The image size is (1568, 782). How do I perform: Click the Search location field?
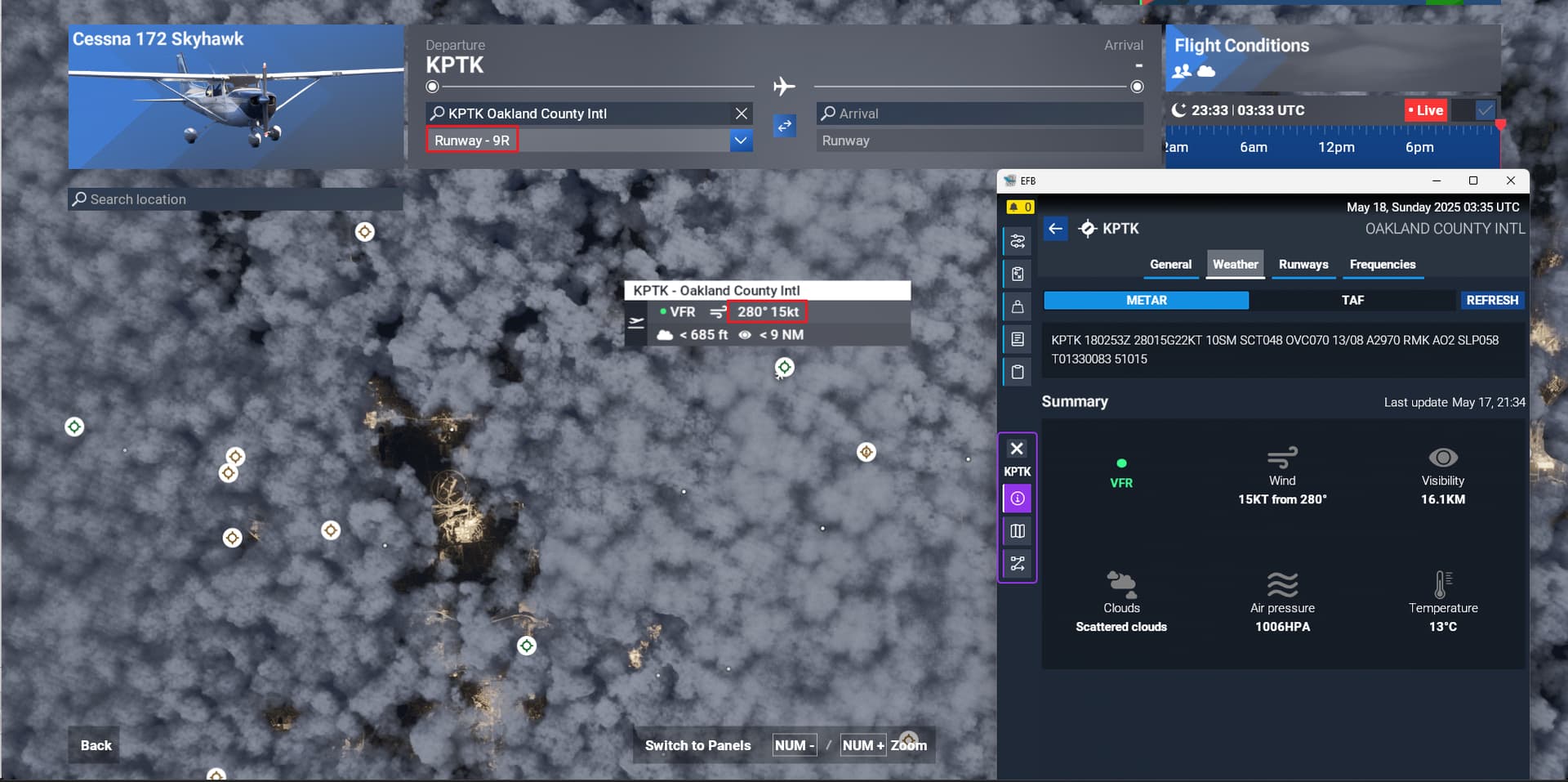[x=235, y=199]
